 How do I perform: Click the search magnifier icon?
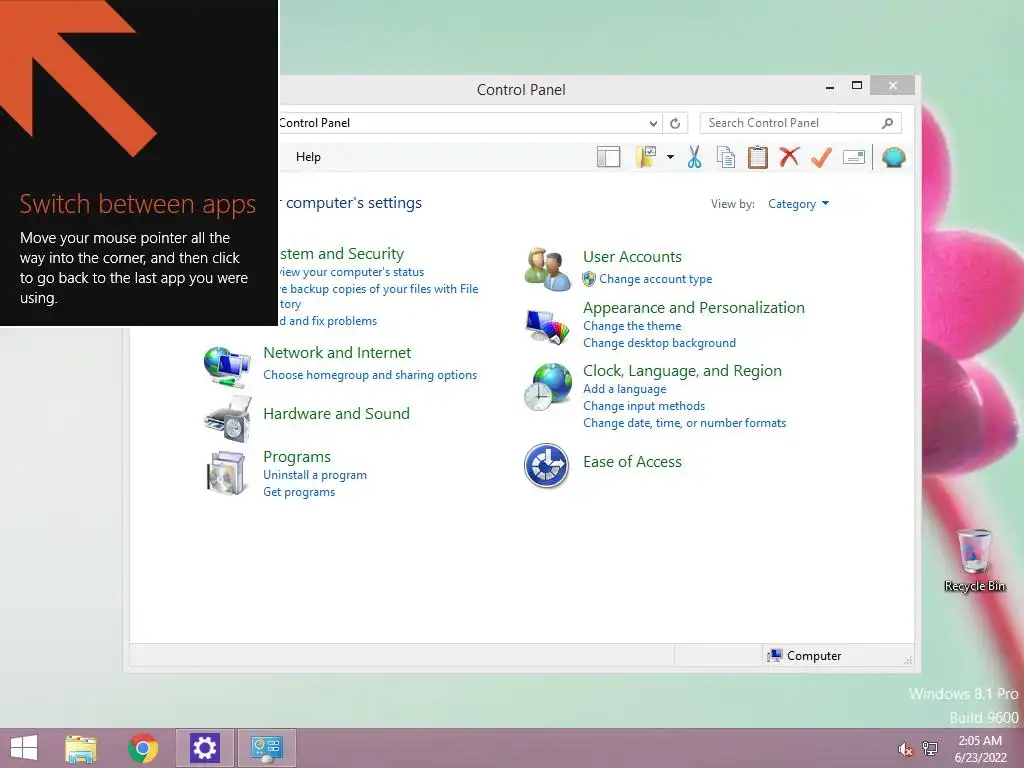pos(887,123)
